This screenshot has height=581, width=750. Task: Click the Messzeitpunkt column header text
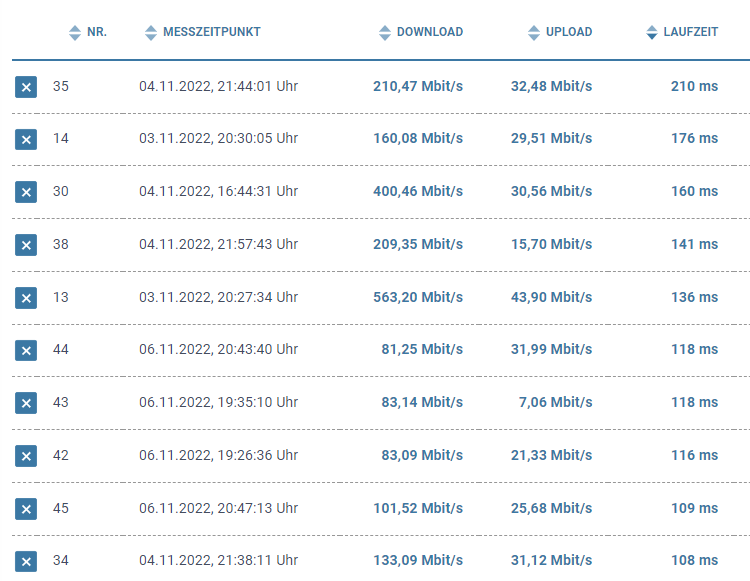tap(211, 32)
